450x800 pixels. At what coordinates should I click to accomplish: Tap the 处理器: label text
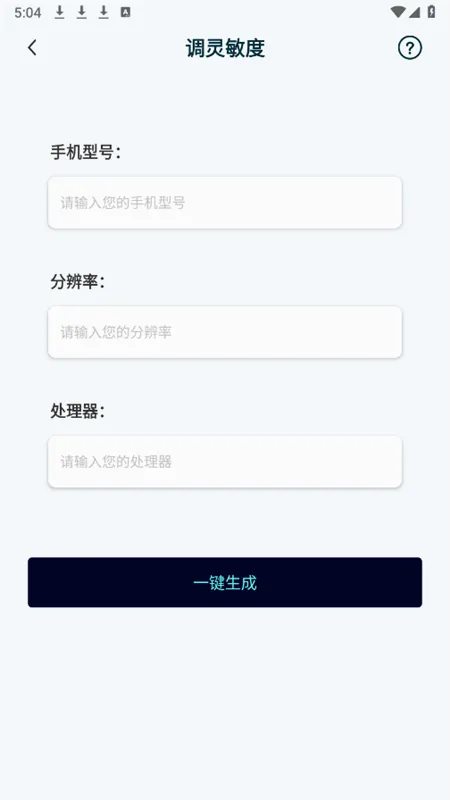pyautogui.click(x=77, y=411)
